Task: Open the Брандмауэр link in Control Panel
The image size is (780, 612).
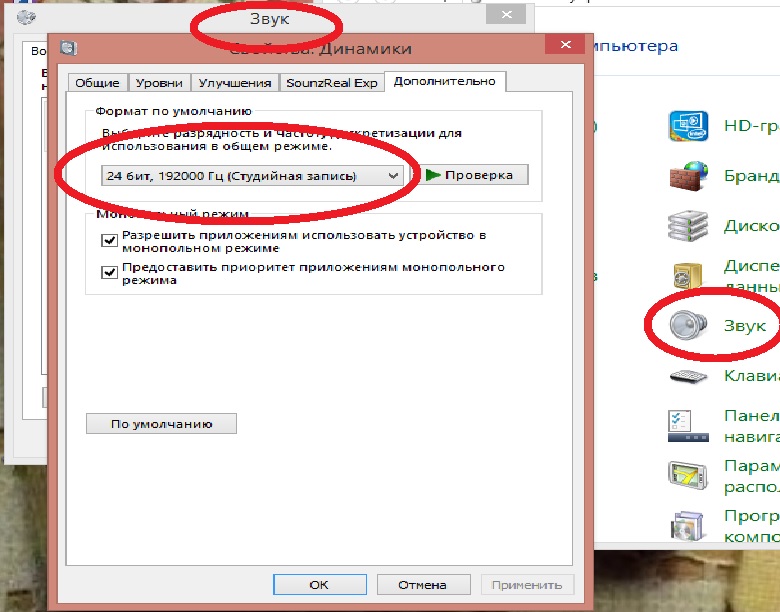Action: [x=752, y=176]
